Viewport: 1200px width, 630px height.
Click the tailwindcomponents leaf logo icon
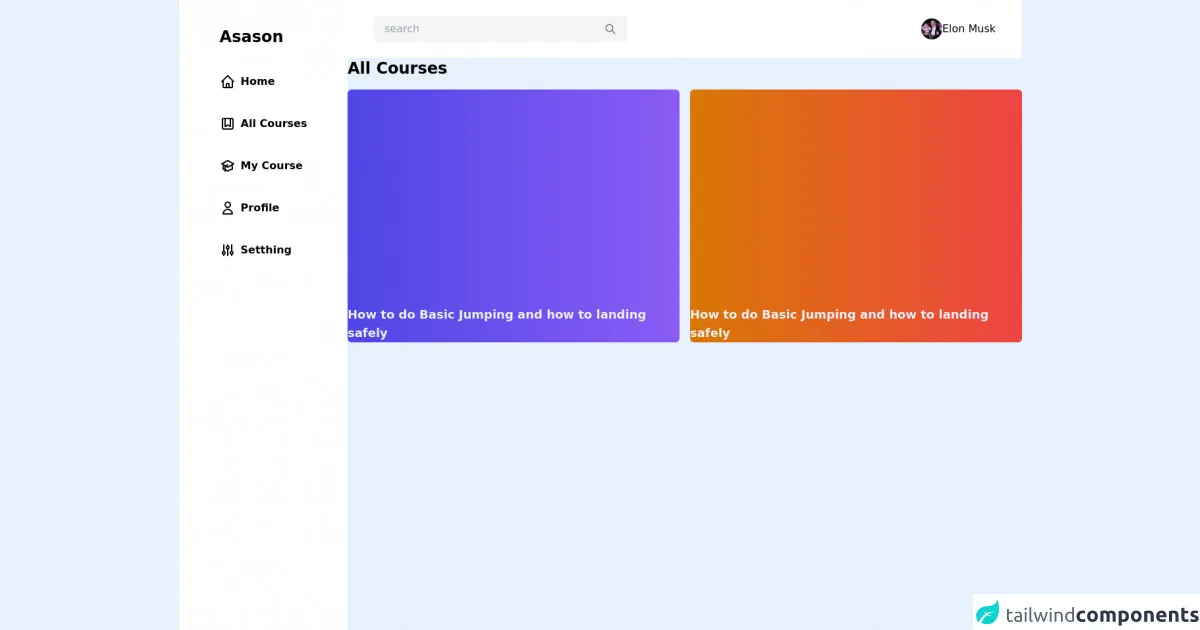click(988, 613)
